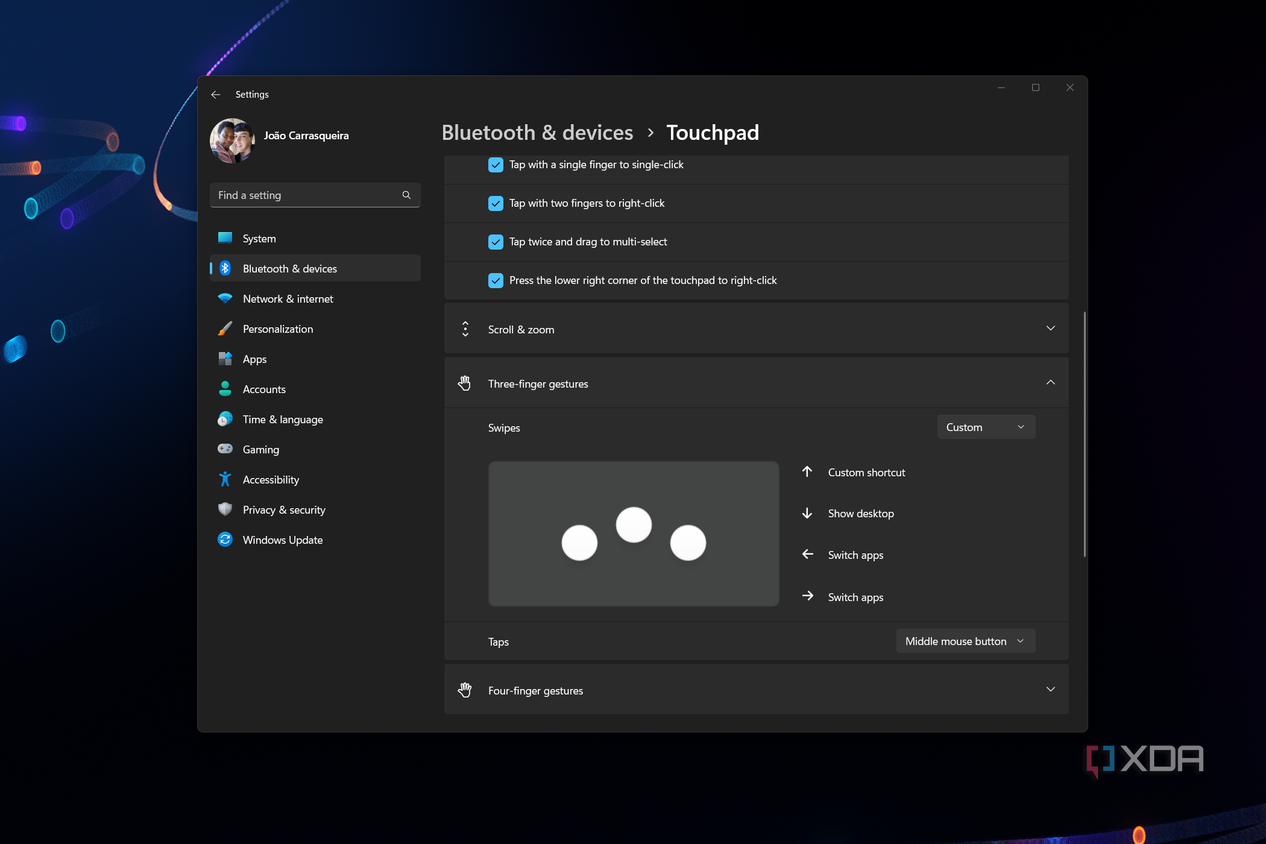Click the right arrow swipe icon
This screenshot has width=1266, height=844.
point(807,596)
